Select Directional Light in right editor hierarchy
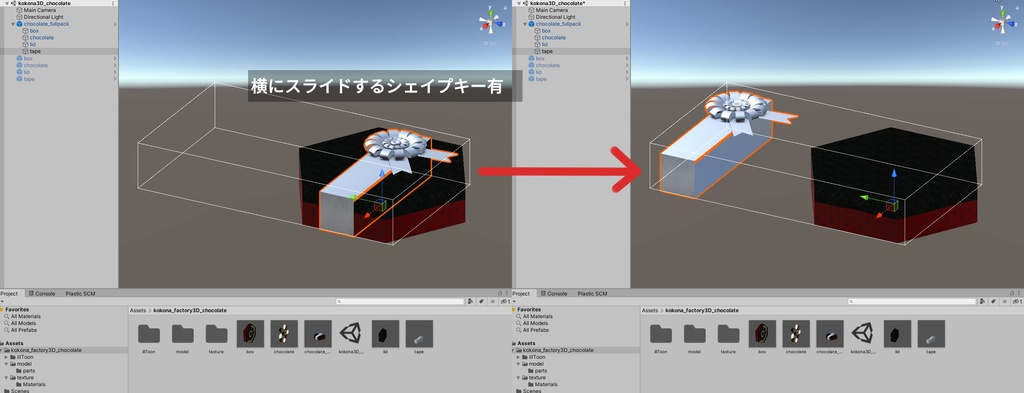The width and height of the screenshot is (1024, 393). [556, 17]
